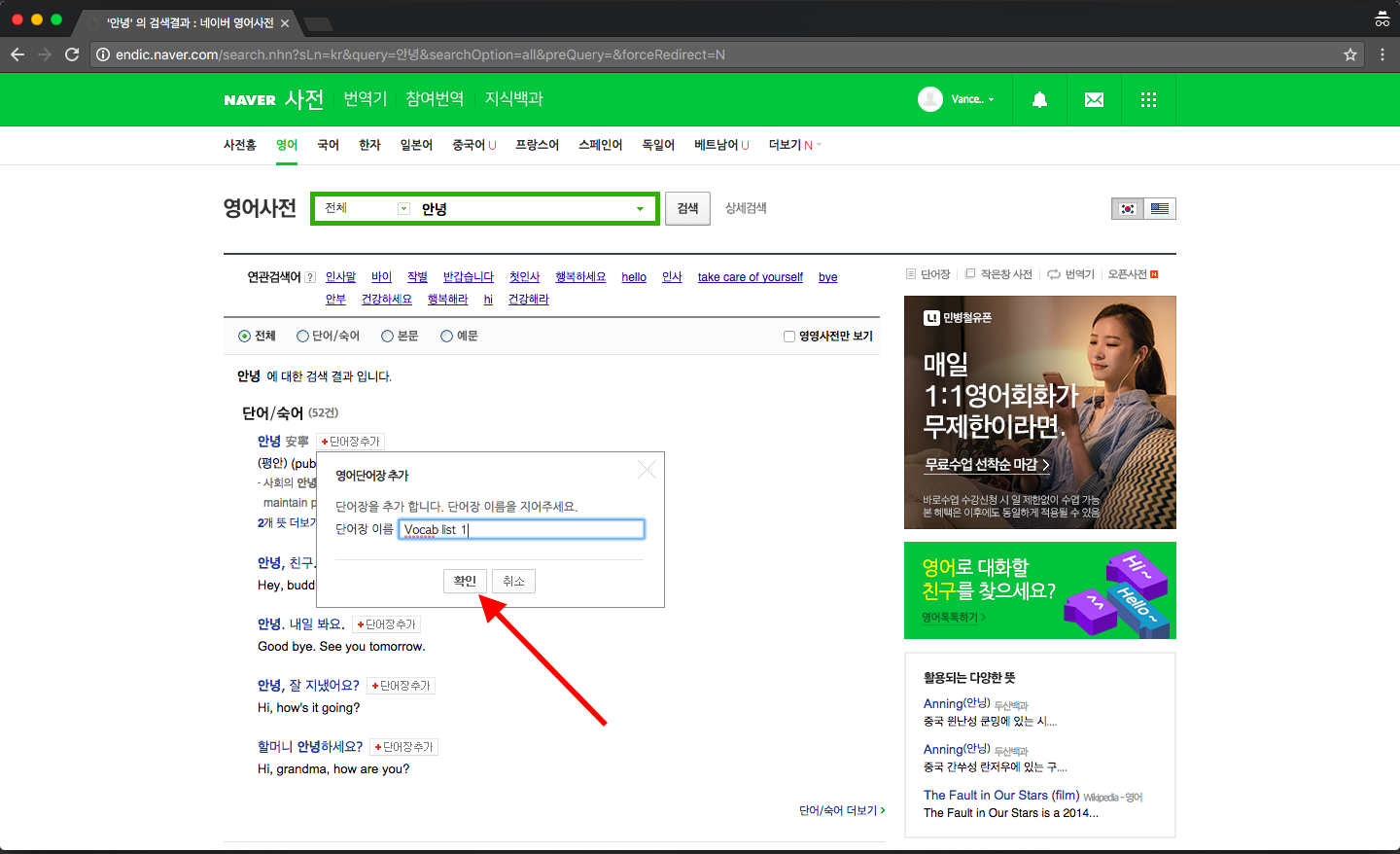
Task: Confirm with the 확인 button
Action: tap(465, 582)
